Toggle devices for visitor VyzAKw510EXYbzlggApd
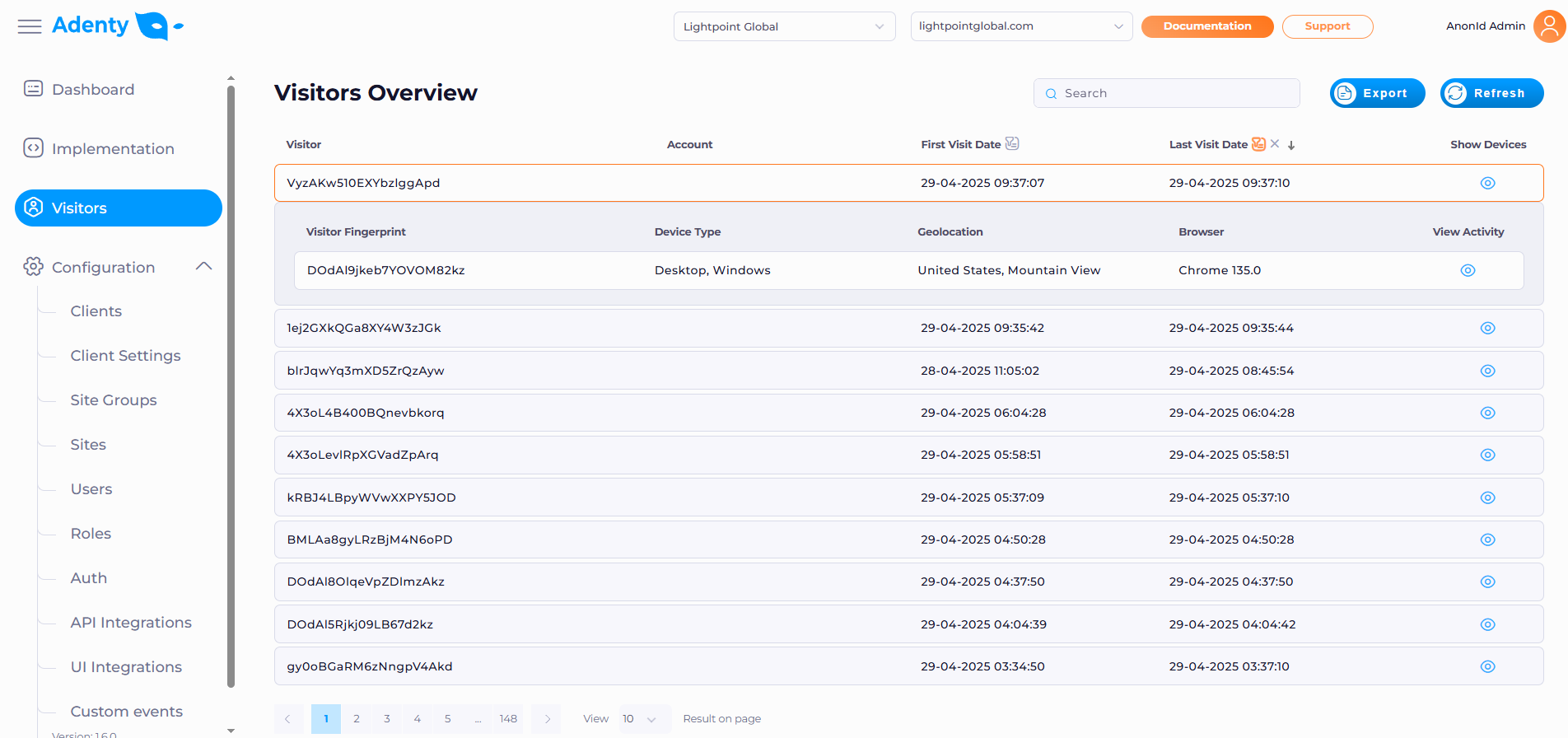 (x=1487, y=183)
